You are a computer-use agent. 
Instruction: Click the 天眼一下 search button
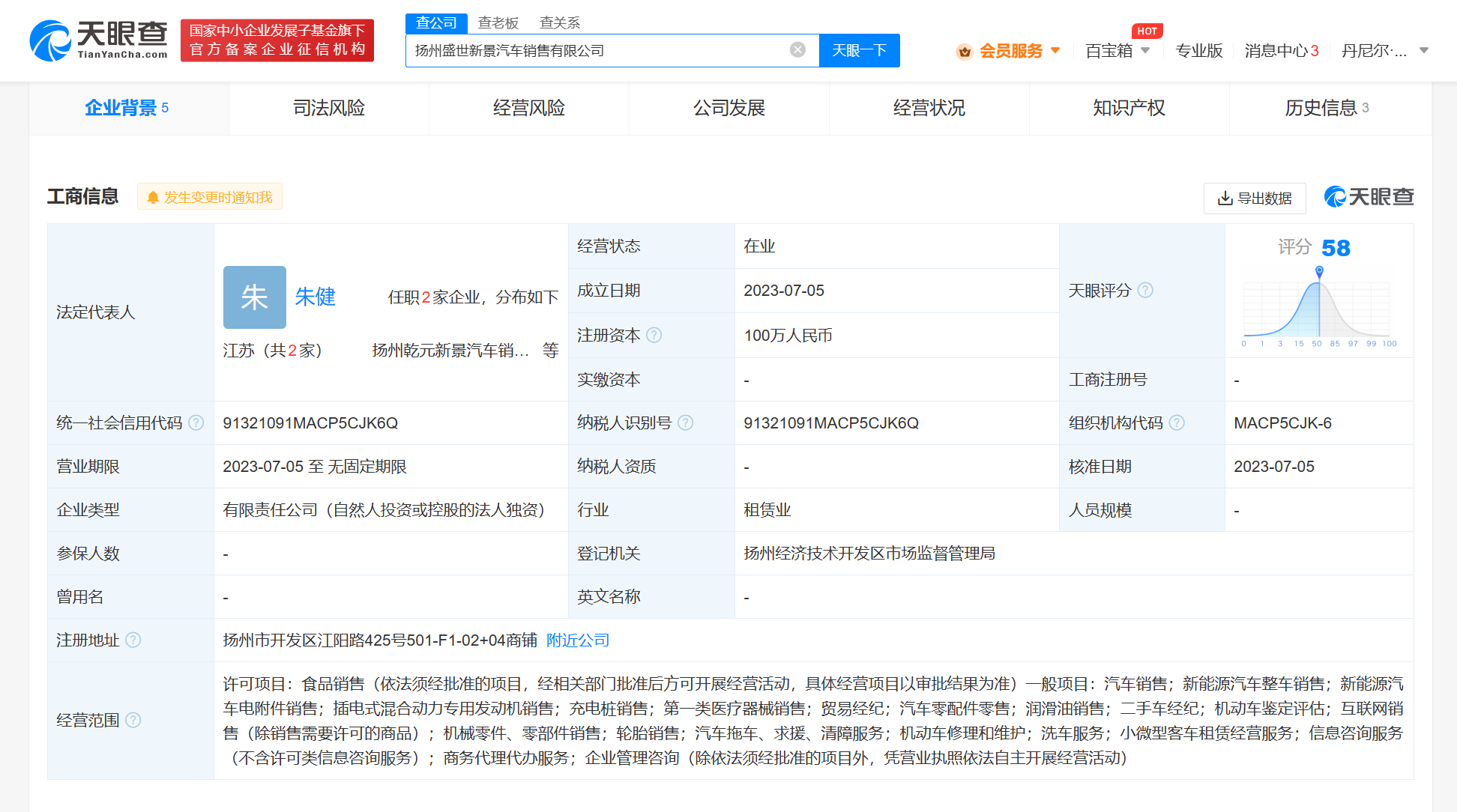tap(859, 50)
